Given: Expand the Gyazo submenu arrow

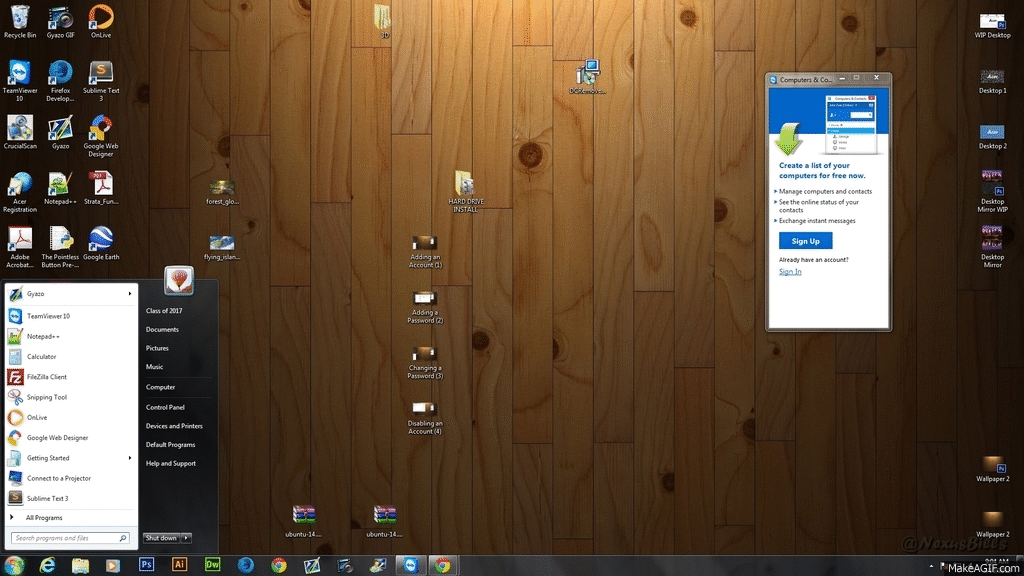Looking at the screenshot, I should point(130,294).
